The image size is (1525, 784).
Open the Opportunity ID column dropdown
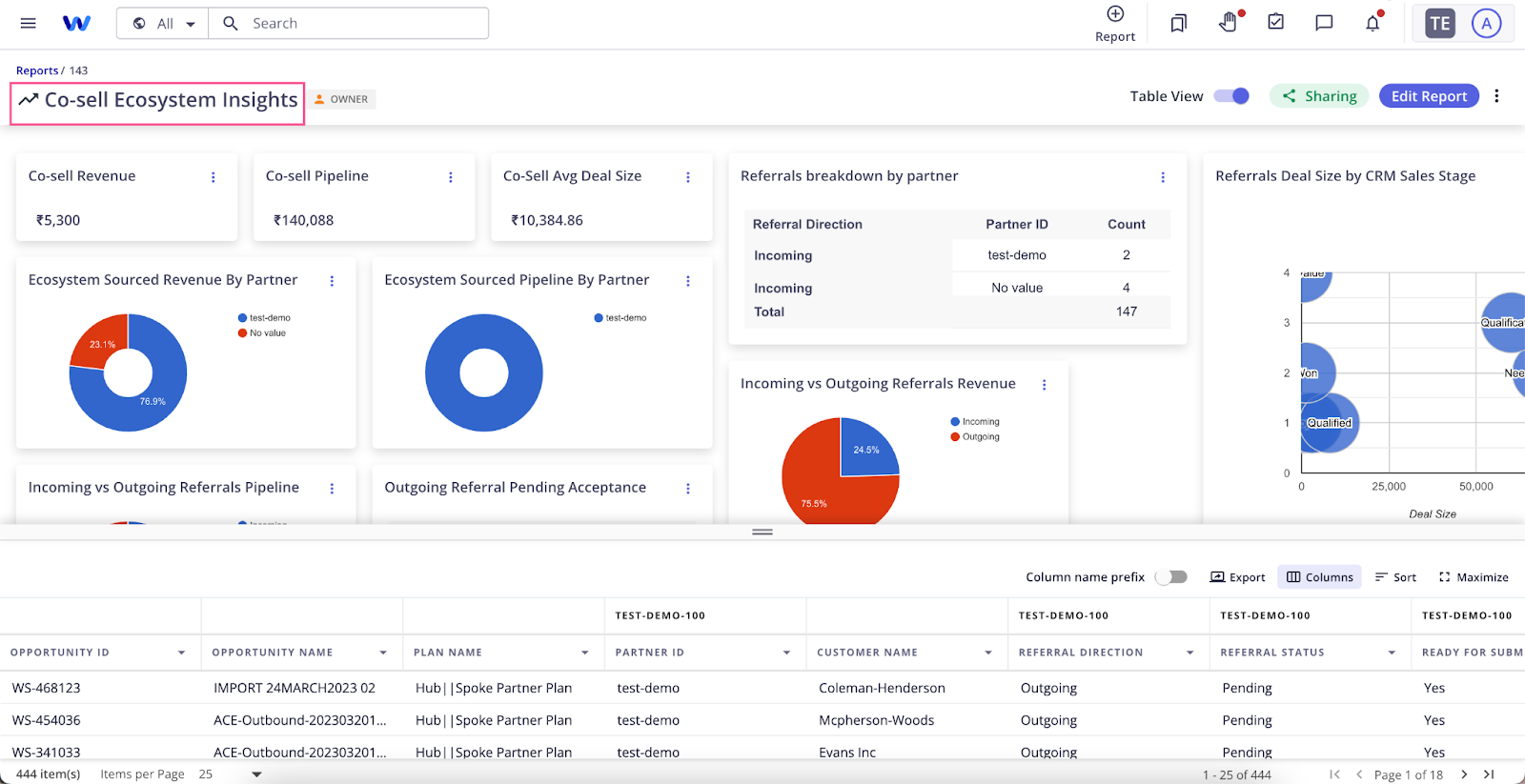pyautogui.click(x=181, y=653)
